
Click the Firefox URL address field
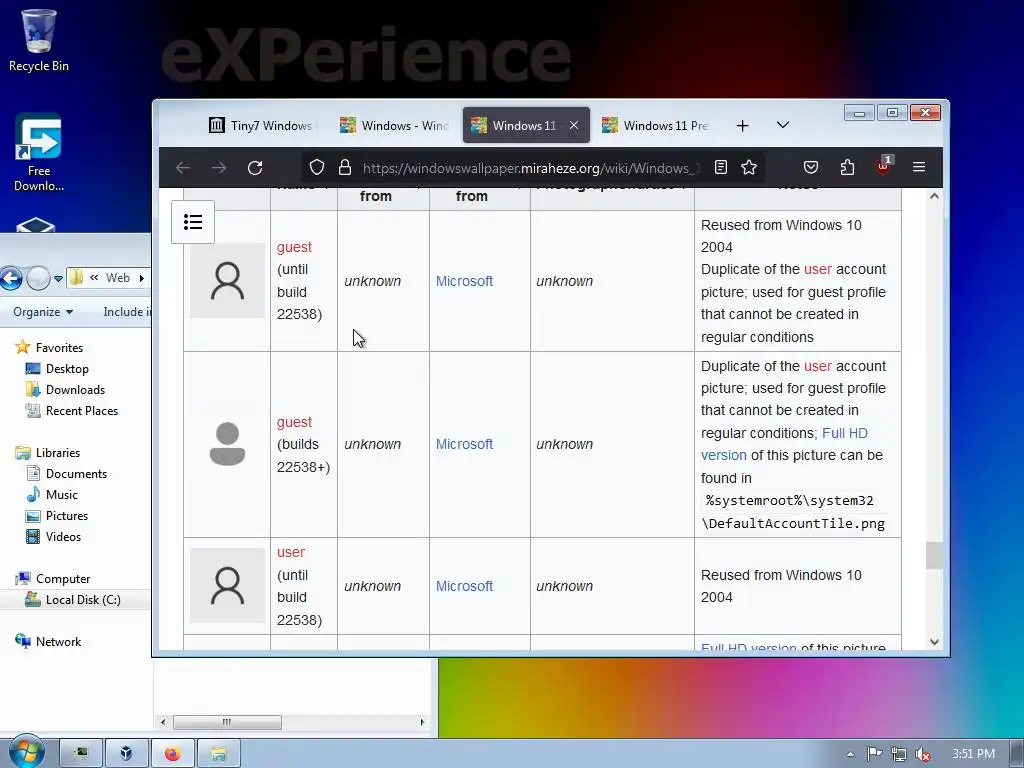(532, 168)
